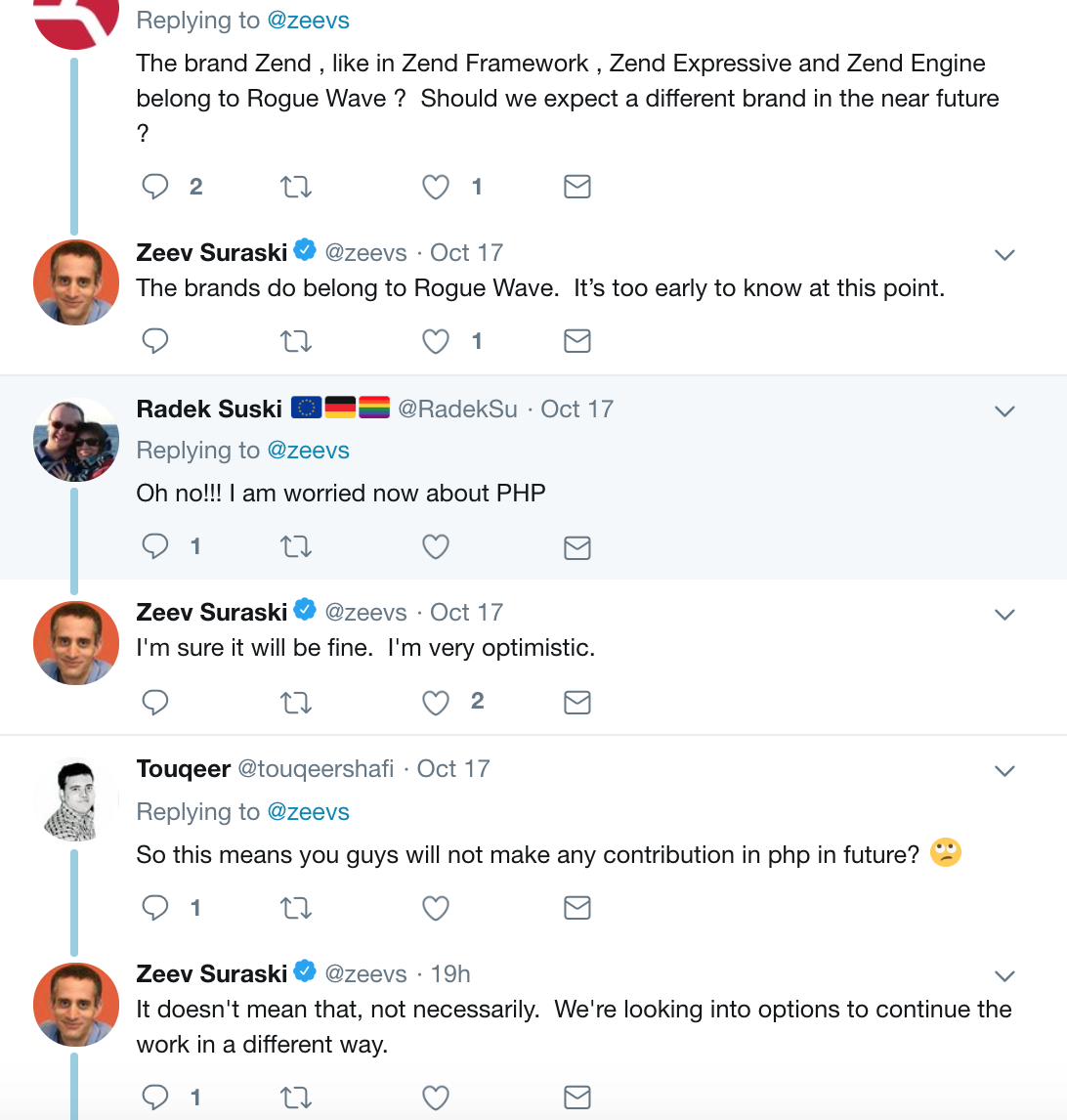Reply to Touqeer's contribution question tweet
Screen dimensions: 1067x1120
155,907
